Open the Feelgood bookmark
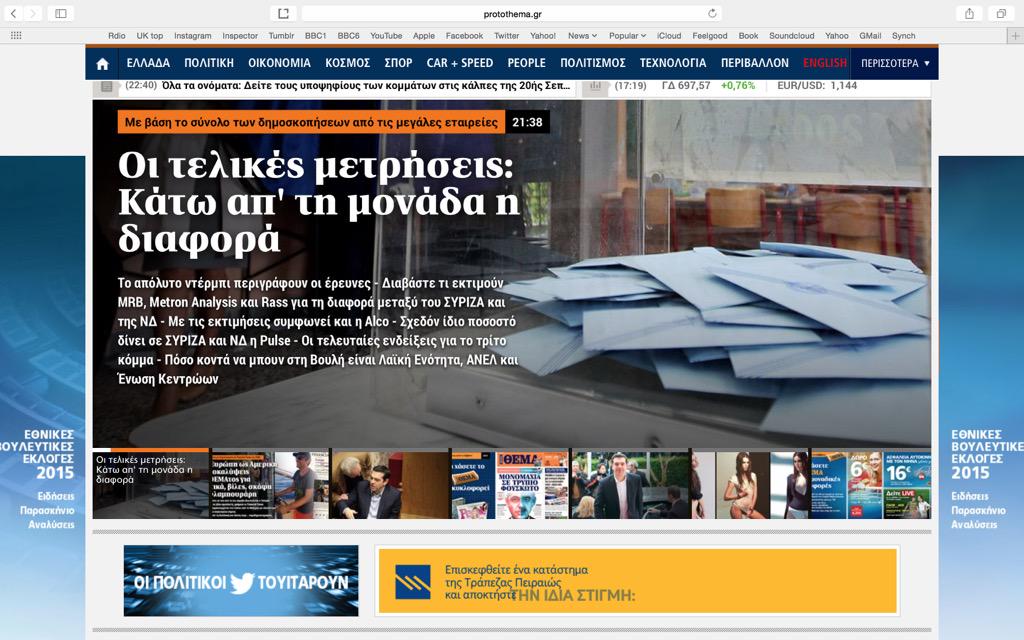The width and height of the screenshot is (1024, 640). click(710, 36)
